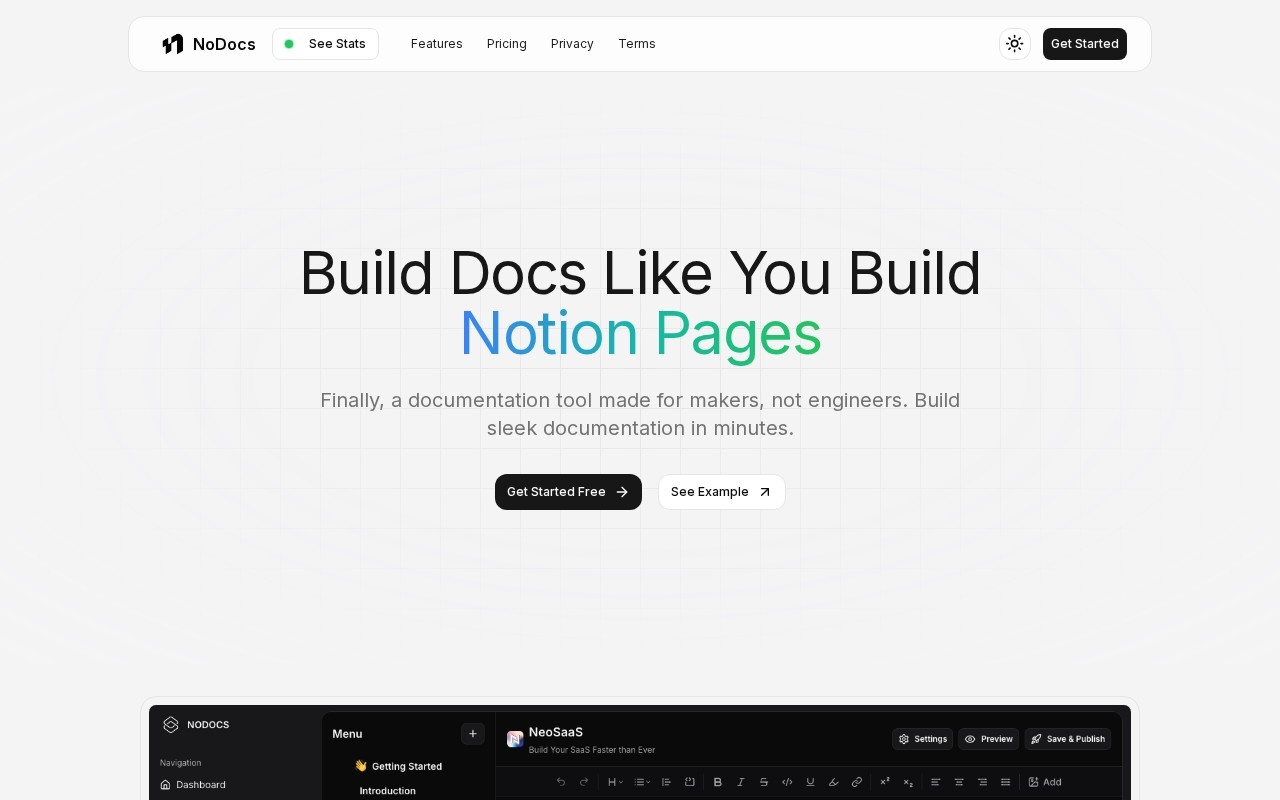Click the strikethrough icon
The image size is (1280, 800).
pos(764,782)
